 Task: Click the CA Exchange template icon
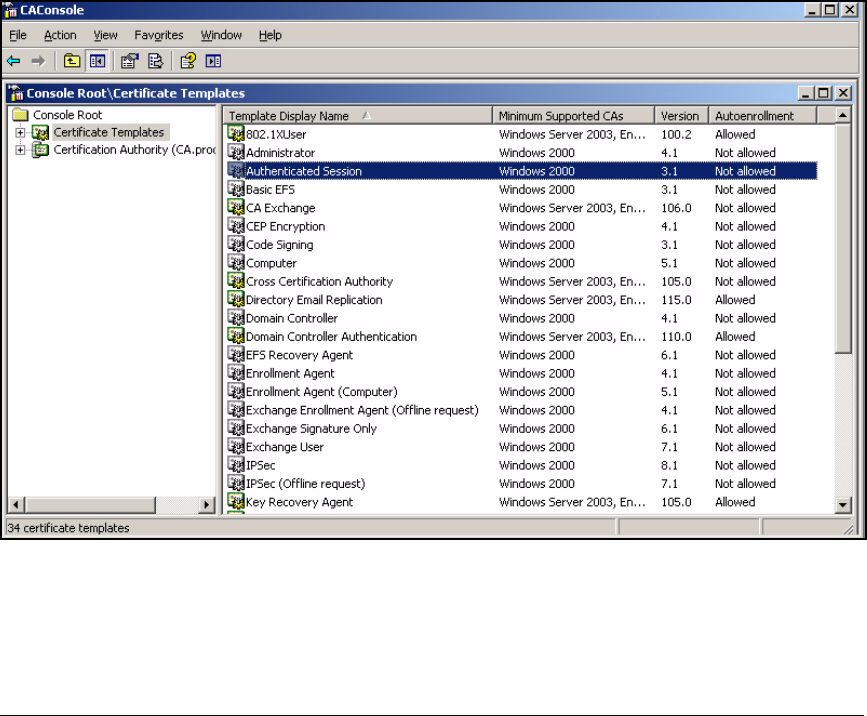(236, 207)
